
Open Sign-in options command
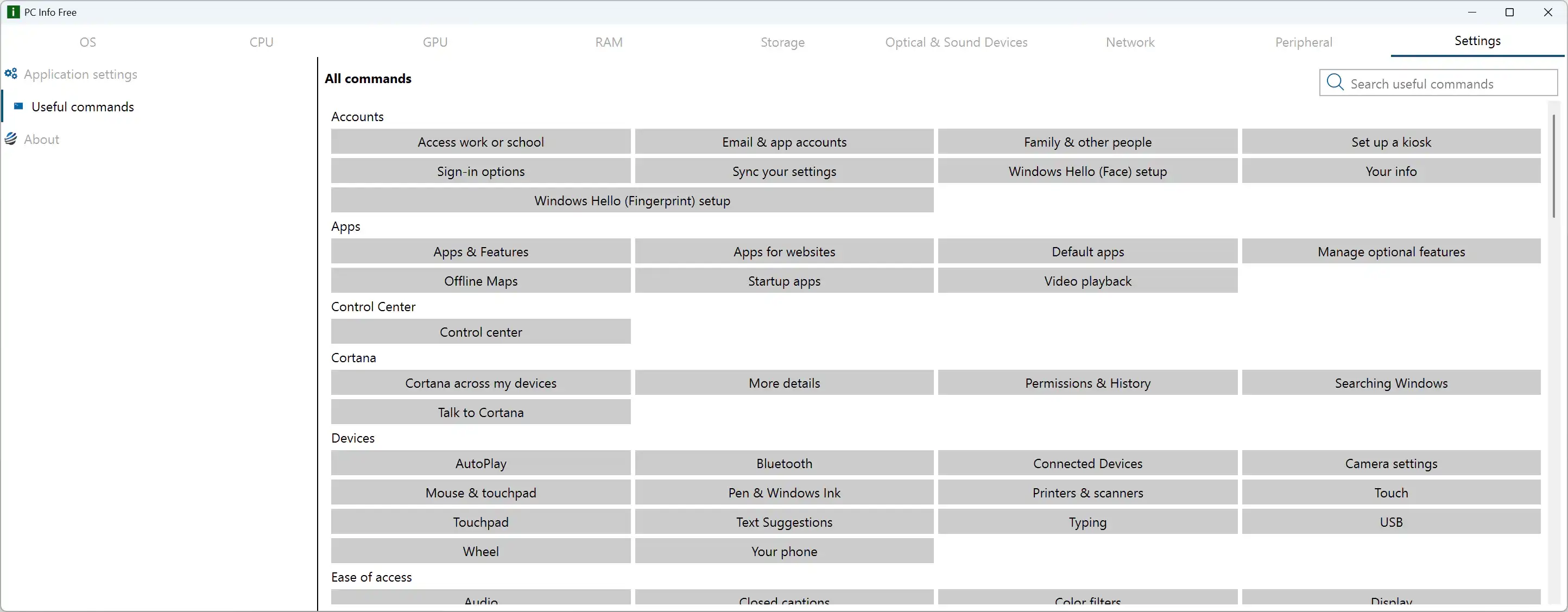480,171
